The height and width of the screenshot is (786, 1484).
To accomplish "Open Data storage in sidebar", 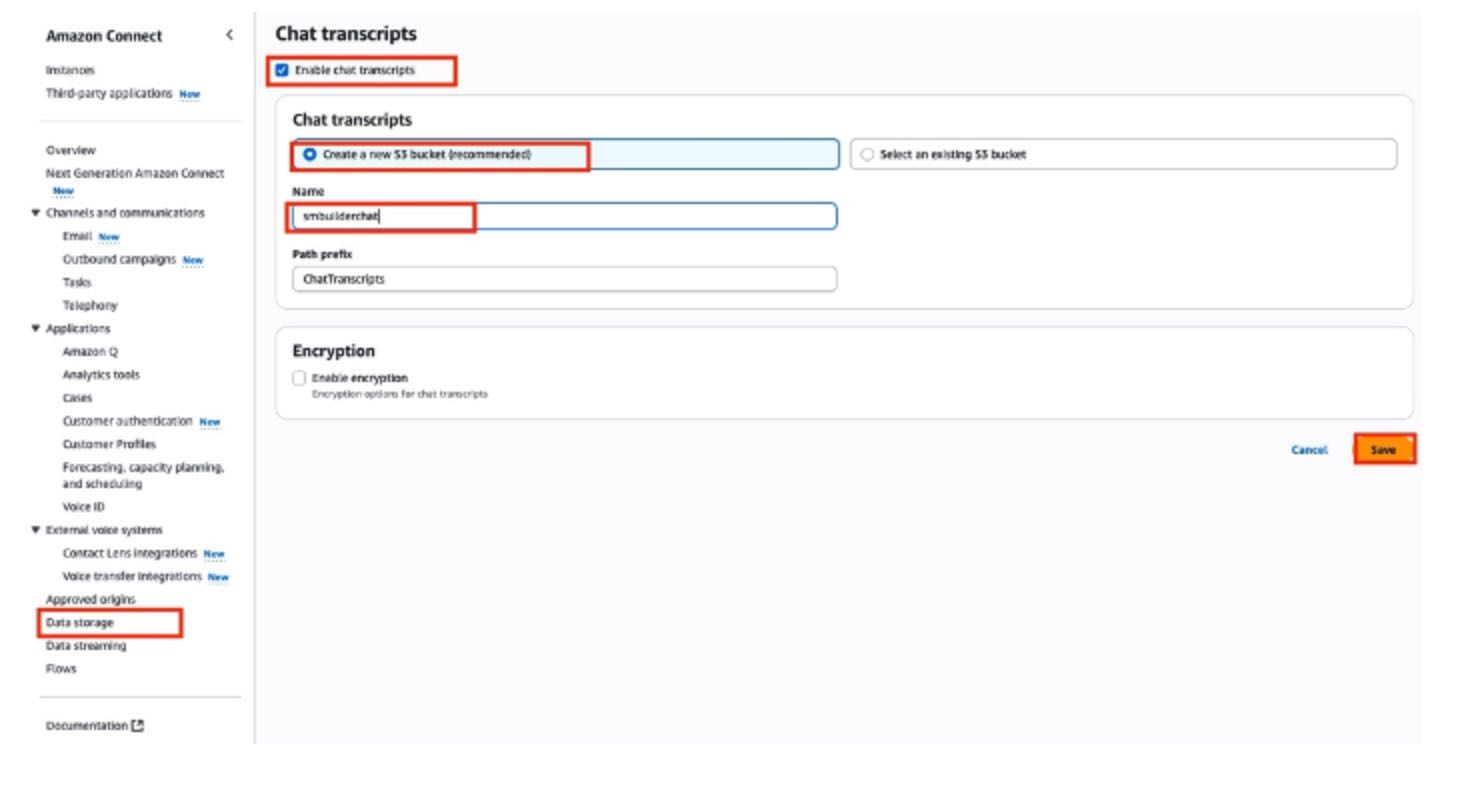I will [x=80, y=623].
